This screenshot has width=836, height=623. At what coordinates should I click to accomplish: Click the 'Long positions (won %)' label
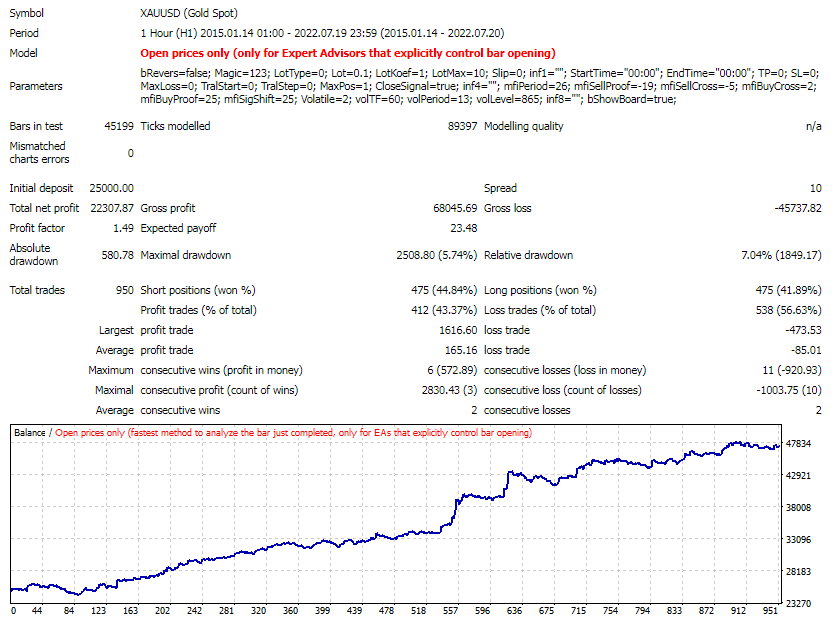[540, 290]
